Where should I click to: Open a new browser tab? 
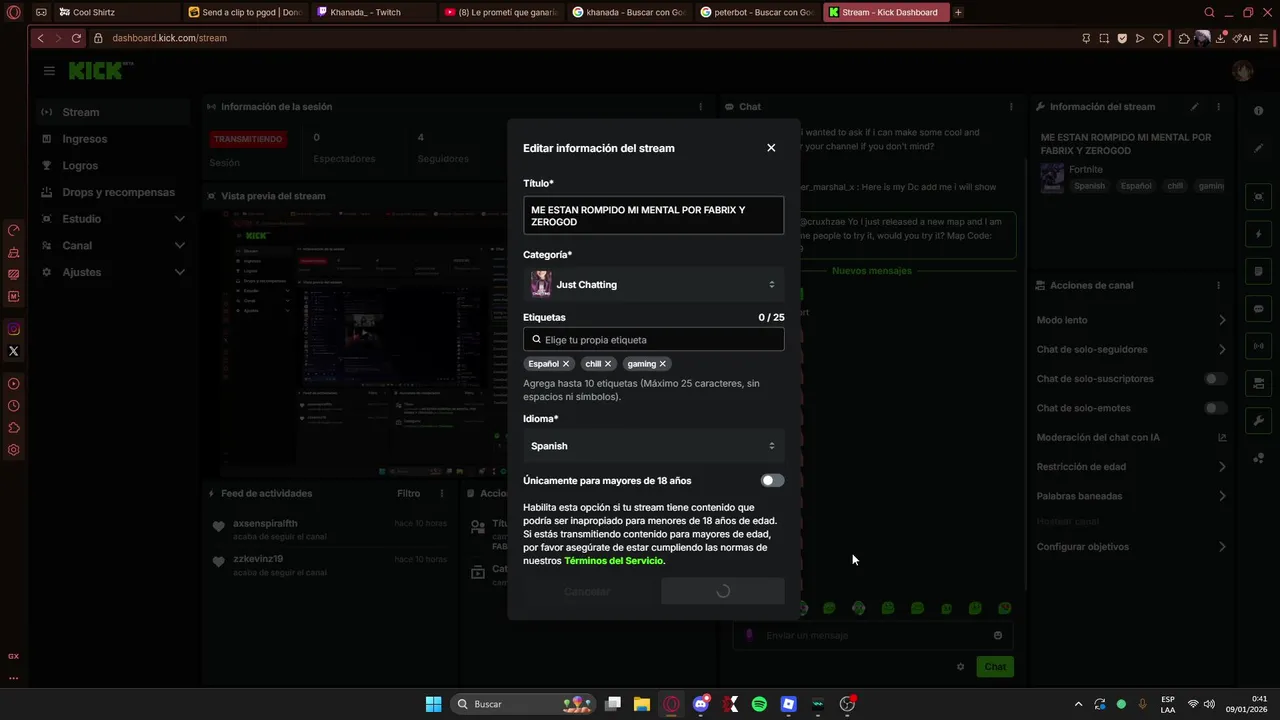pos(958,13)
